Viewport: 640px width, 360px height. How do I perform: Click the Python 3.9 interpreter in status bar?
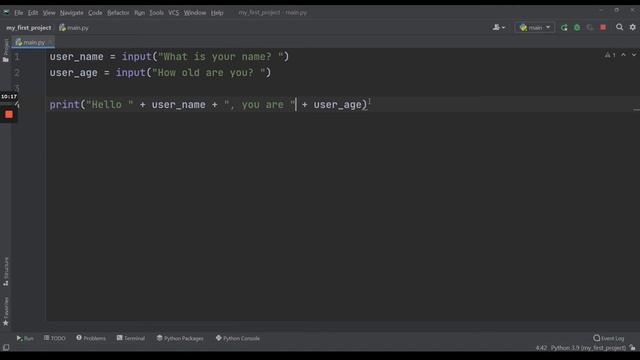pos(588,348)
